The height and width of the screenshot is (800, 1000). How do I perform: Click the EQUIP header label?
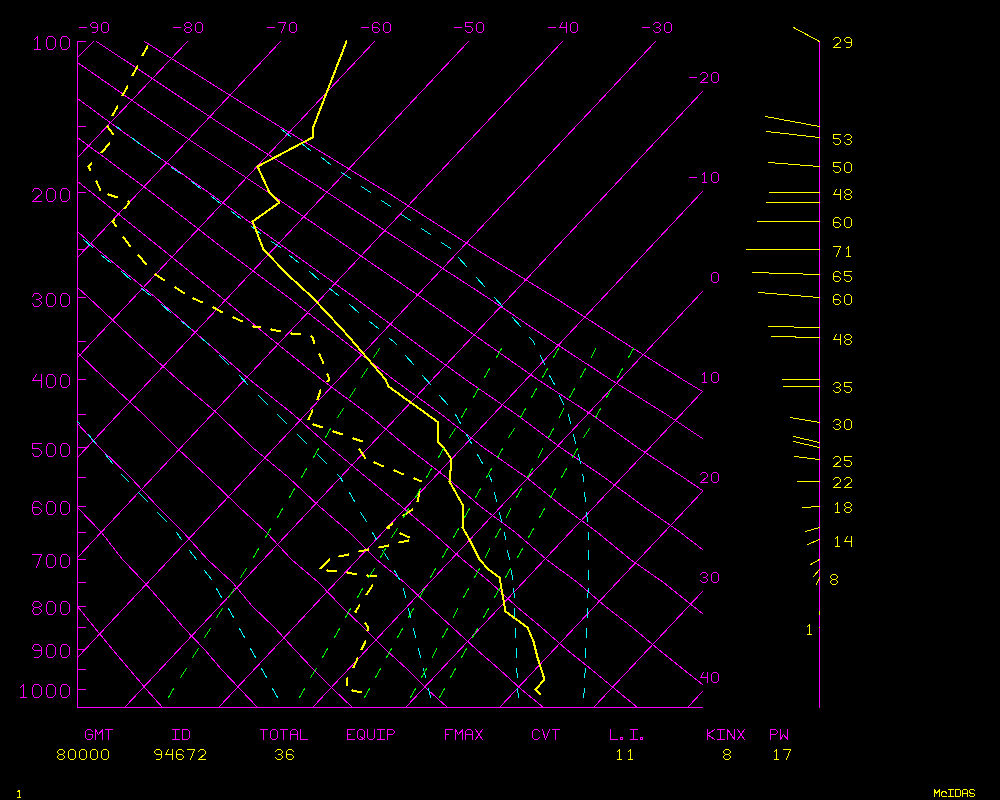(371, 735)
